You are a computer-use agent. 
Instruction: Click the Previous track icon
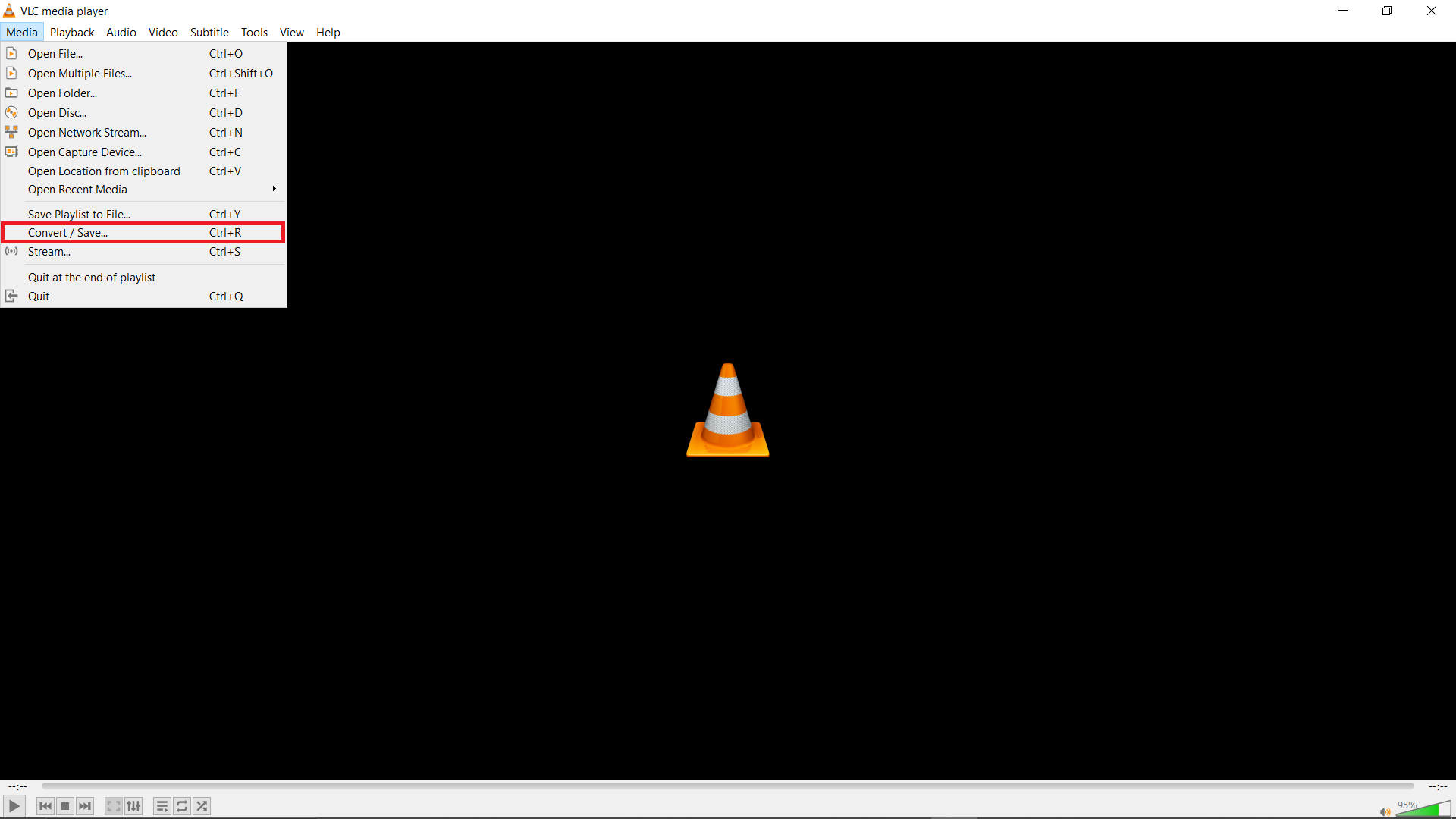click(45, 806)
